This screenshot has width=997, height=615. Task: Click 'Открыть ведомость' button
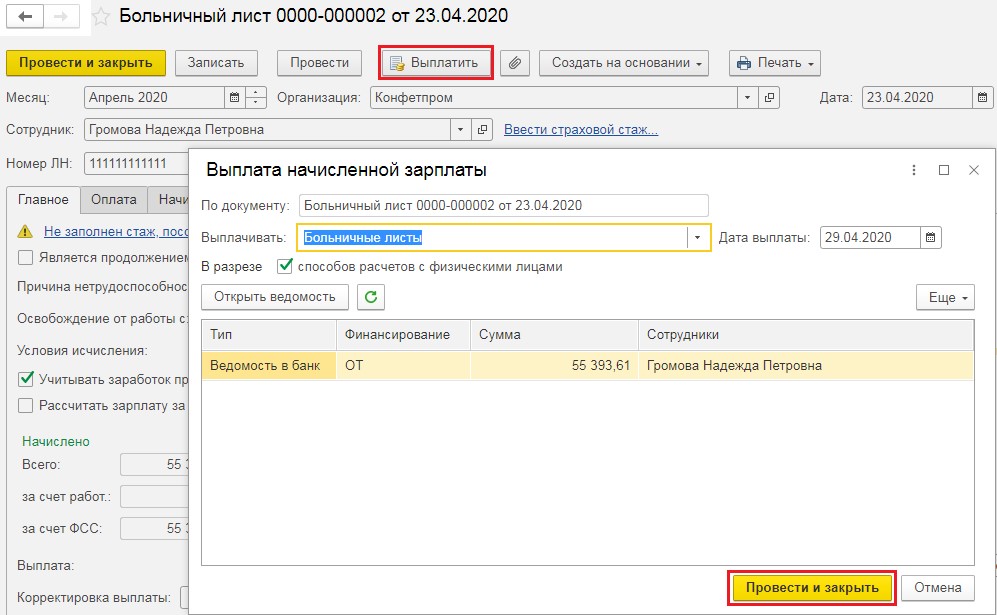275,297
